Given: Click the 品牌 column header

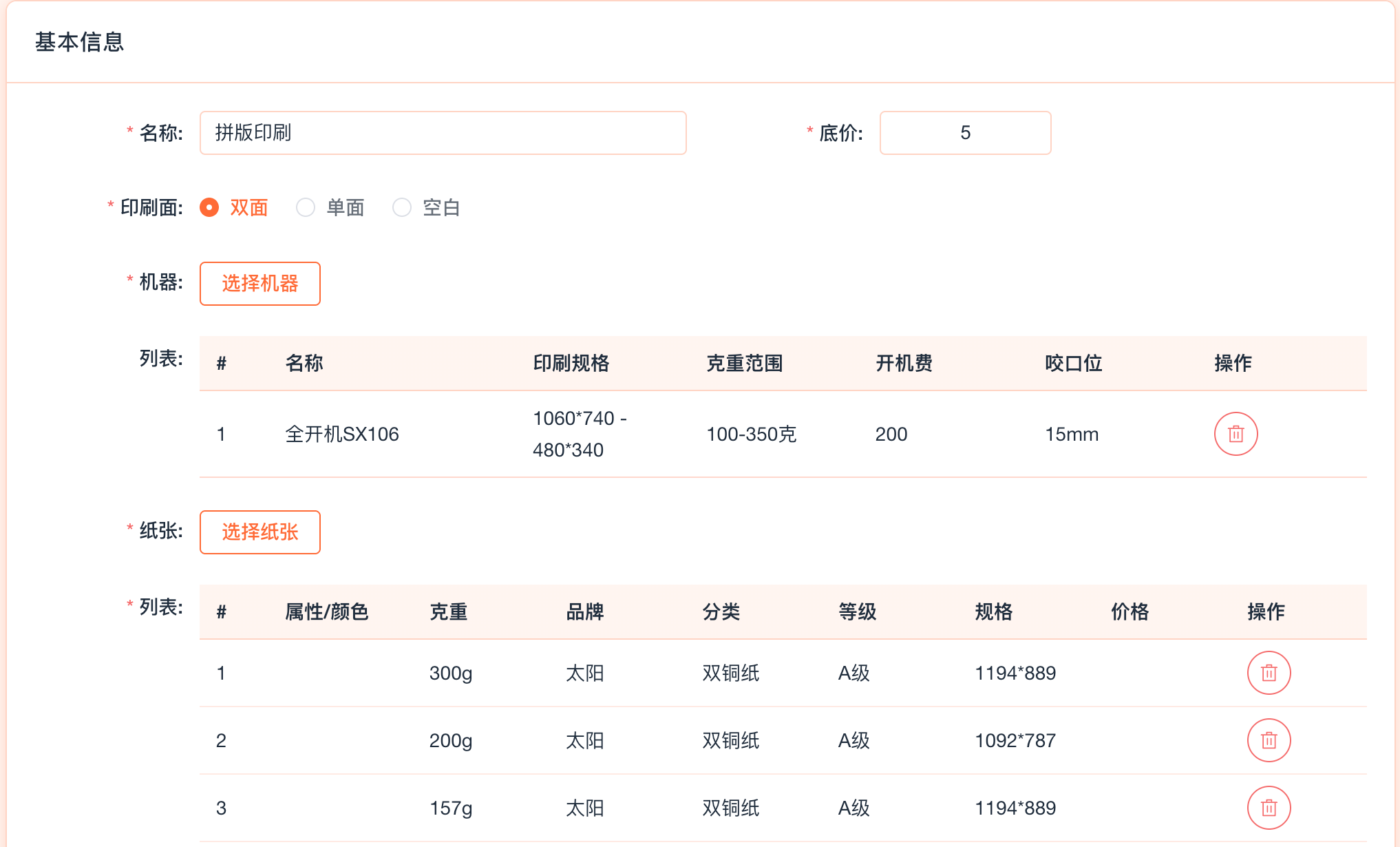Looking at the screenshot, I should (x=584, y=611).
